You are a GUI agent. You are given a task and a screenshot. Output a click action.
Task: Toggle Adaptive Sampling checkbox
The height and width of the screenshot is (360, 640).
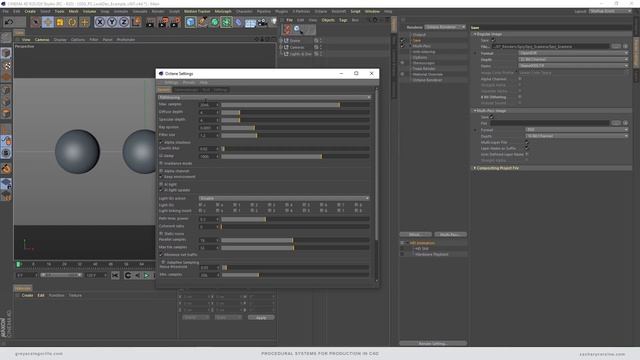coord(163,262)
